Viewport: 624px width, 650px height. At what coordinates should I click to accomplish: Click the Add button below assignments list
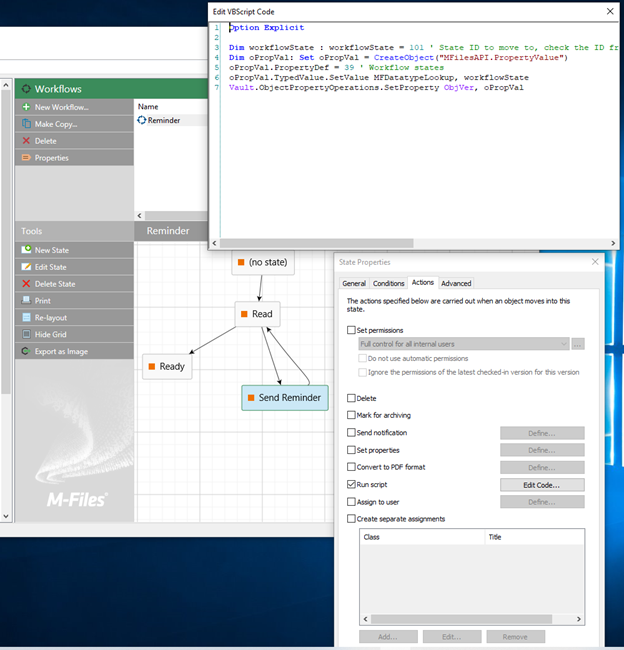click(x=388, y=637)
